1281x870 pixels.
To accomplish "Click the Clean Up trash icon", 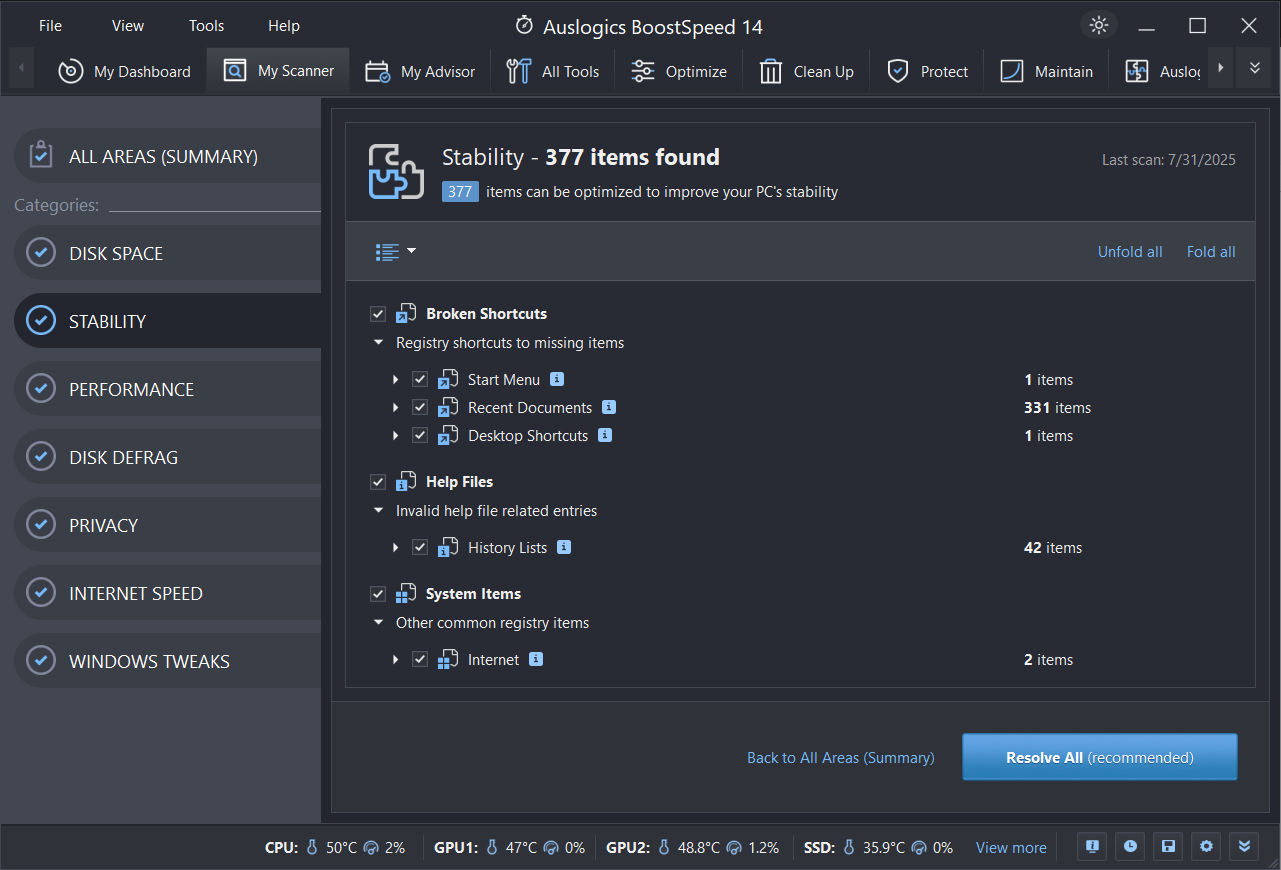I will (771, 70).
